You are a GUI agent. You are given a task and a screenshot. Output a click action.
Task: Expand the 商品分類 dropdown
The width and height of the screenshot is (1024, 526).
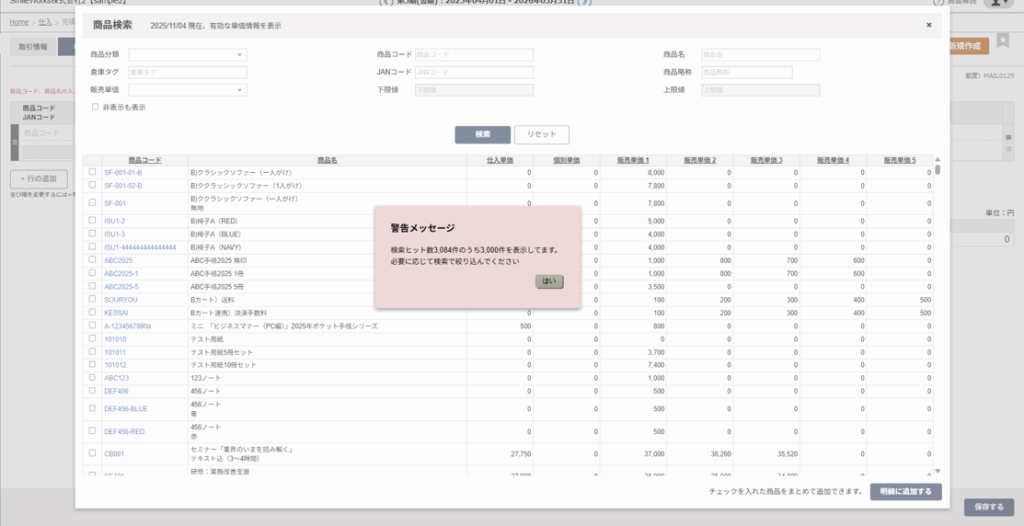tap(187, 55)
